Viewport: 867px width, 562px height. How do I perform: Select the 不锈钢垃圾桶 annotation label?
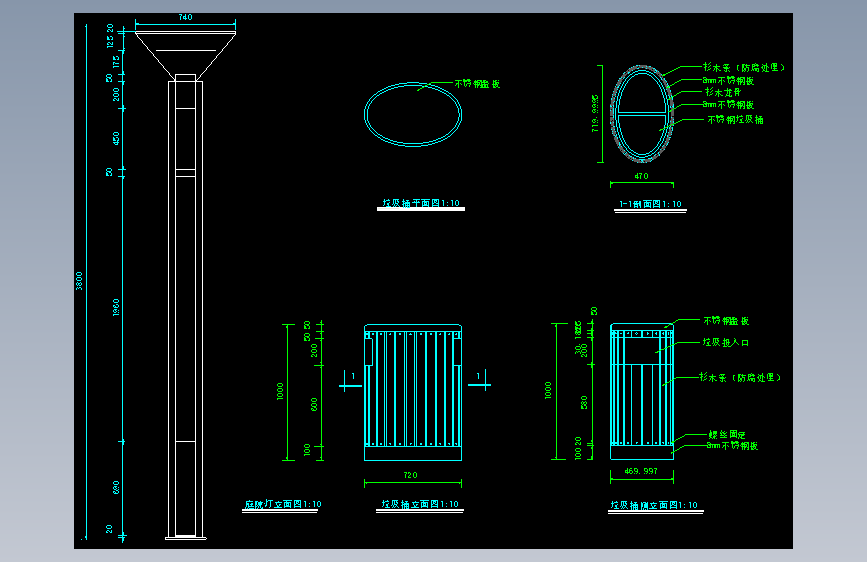click(x=735, y=119)
